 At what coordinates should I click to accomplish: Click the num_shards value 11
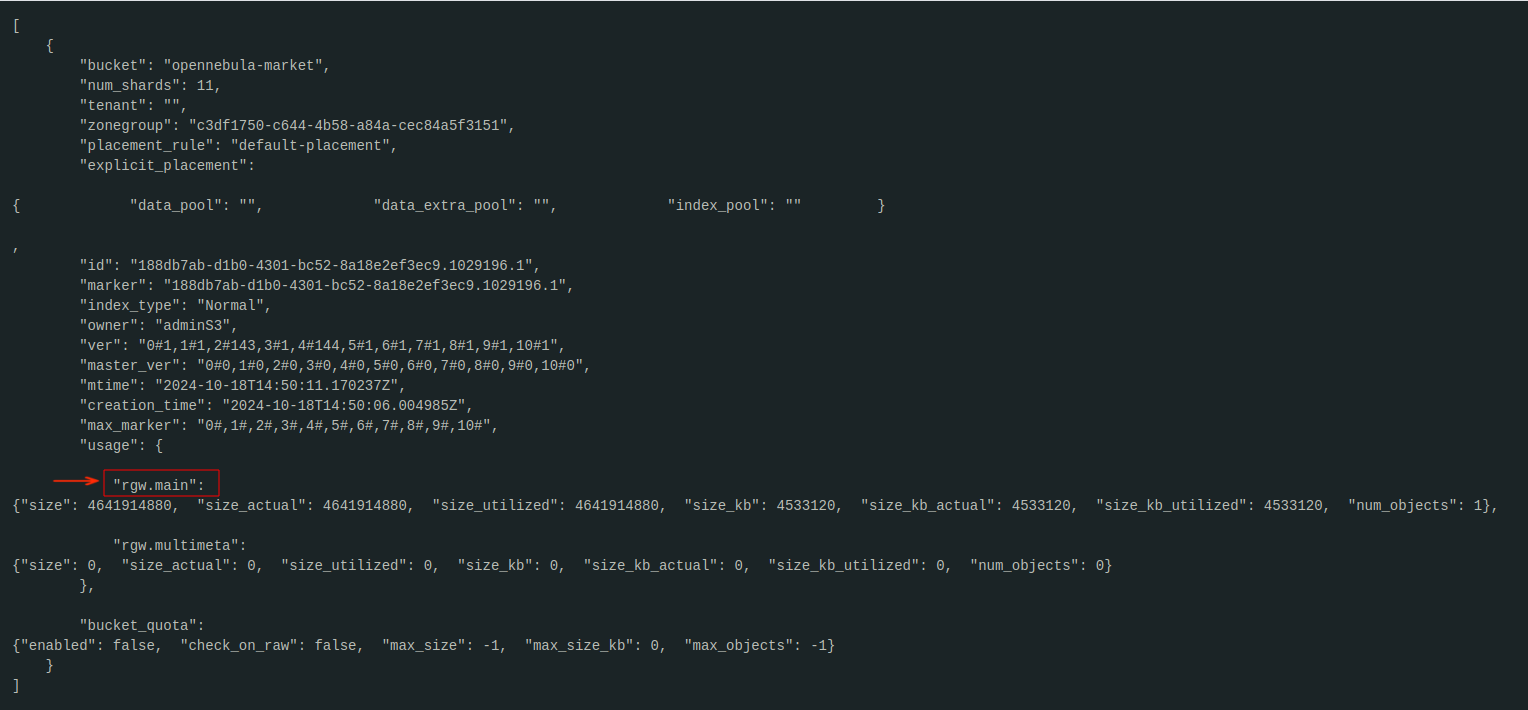pos(208,85)
